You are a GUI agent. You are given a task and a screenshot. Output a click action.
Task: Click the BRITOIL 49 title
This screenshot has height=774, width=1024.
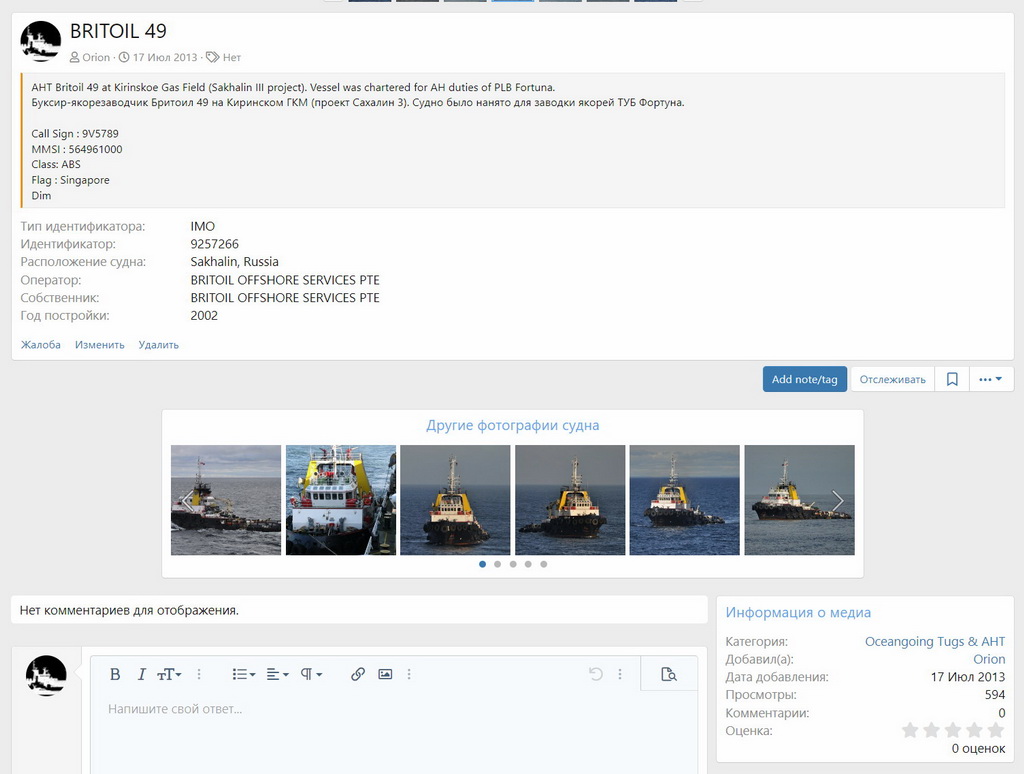118,31
